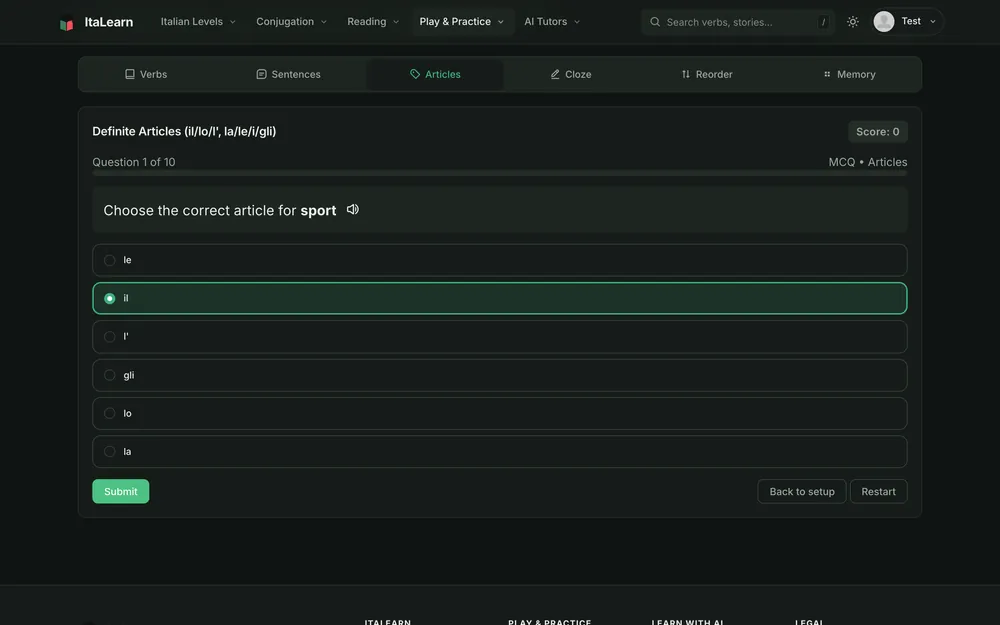This screenshot has width=1000, height=625.
Task: Click the Reorder arrows icon
Action: [686, 74]
